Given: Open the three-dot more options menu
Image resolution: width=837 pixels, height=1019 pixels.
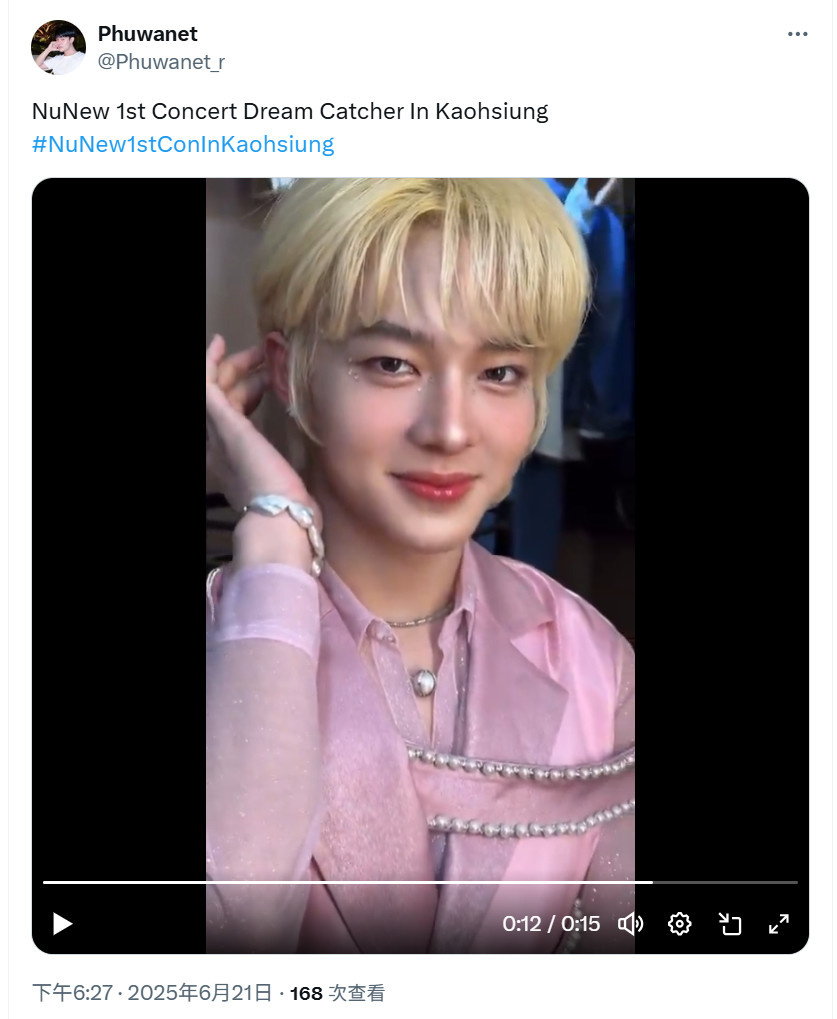Looking at the screenshot, I should (x=797, y=34).
